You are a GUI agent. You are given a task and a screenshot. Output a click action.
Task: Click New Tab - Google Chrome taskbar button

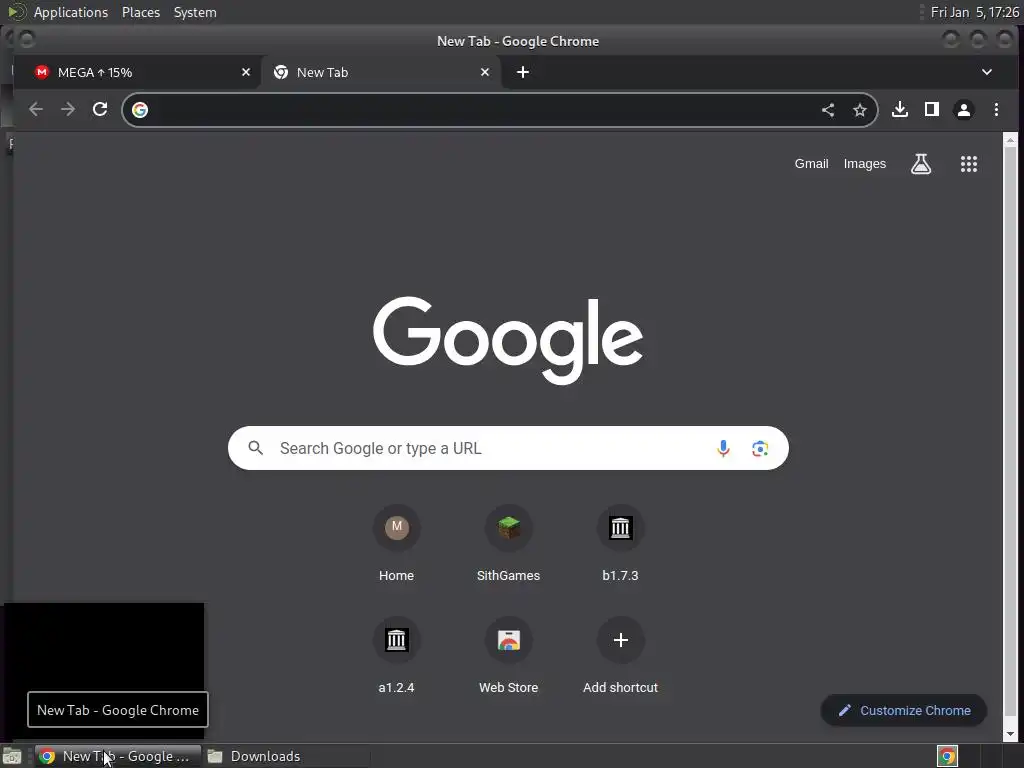118,756
